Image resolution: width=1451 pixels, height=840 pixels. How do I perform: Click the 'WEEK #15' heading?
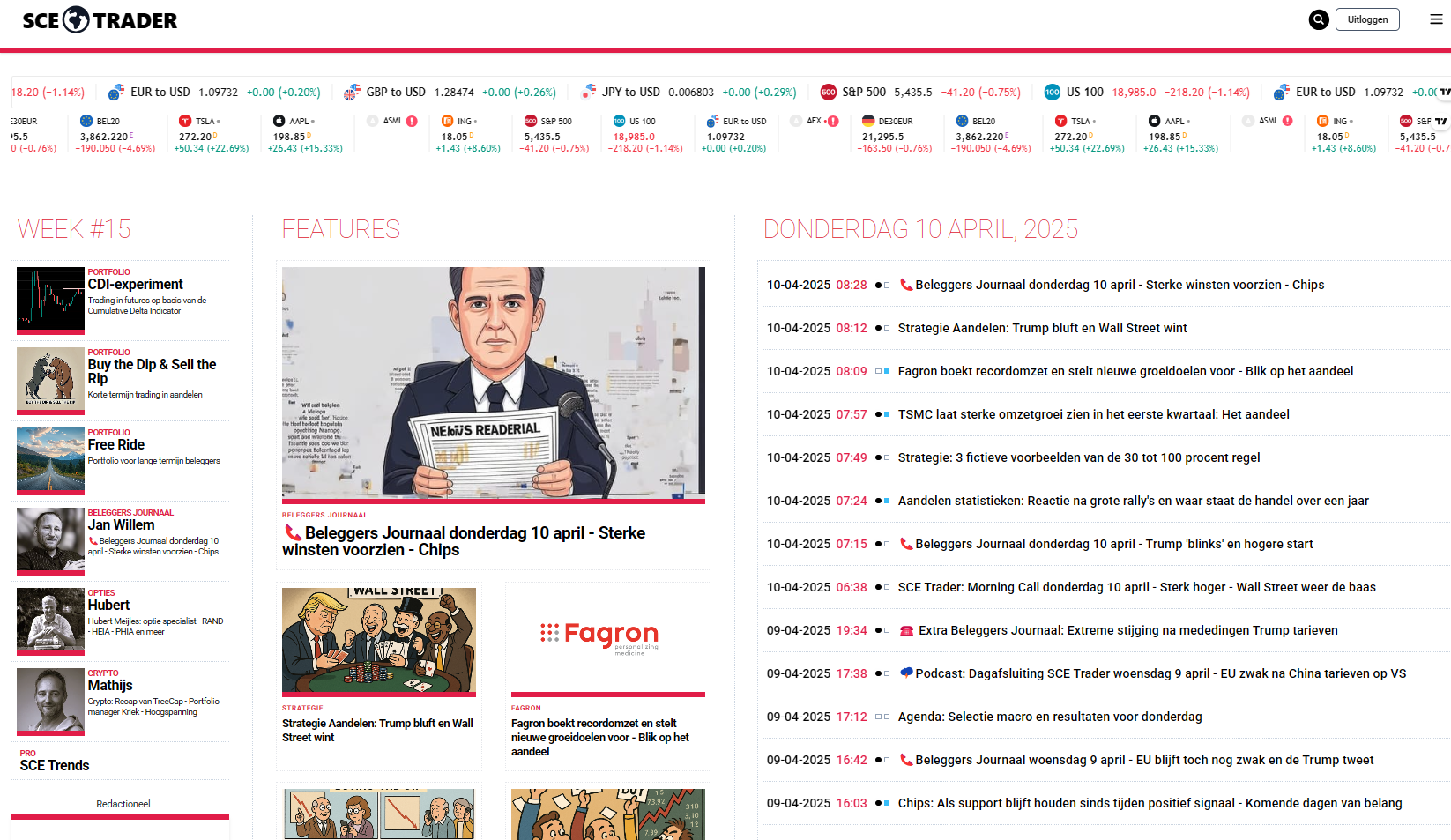74,229
